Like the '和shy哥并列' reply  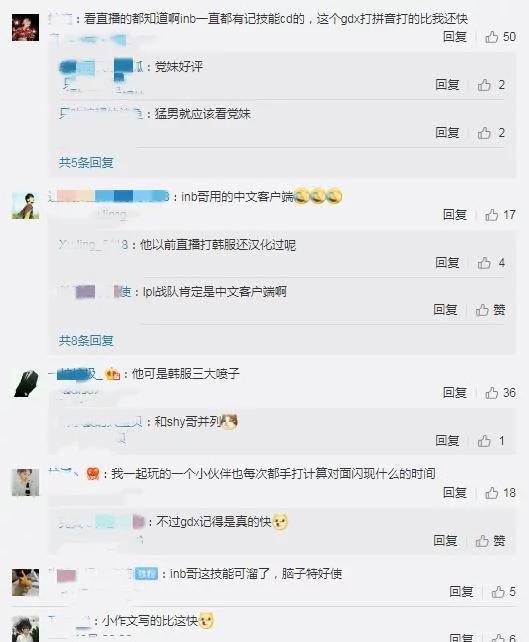click(x=491, y=441)
